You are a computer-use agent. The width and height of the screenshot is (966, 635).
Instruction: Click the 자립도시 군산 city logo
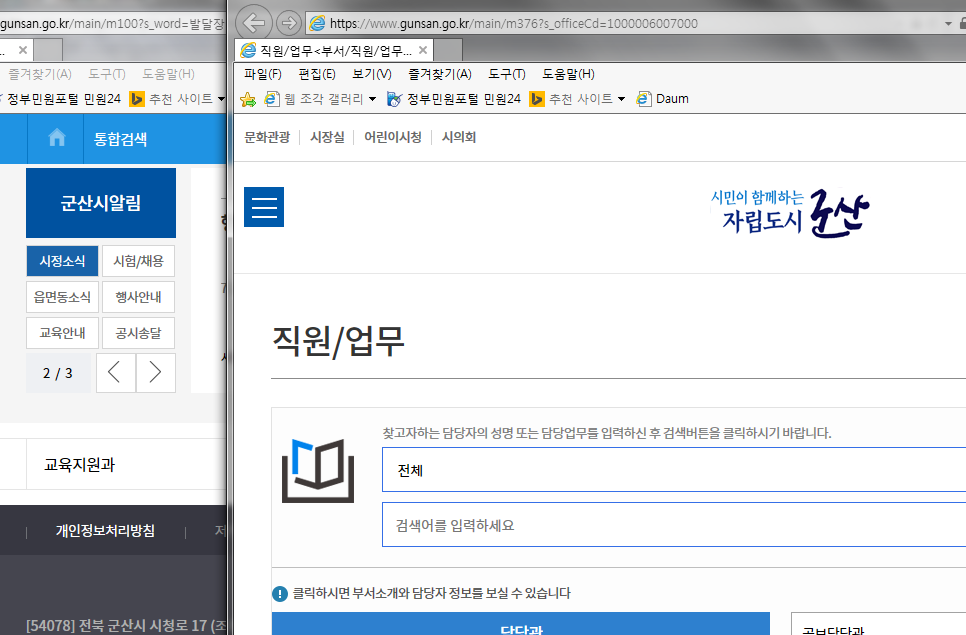pos(789,210)
